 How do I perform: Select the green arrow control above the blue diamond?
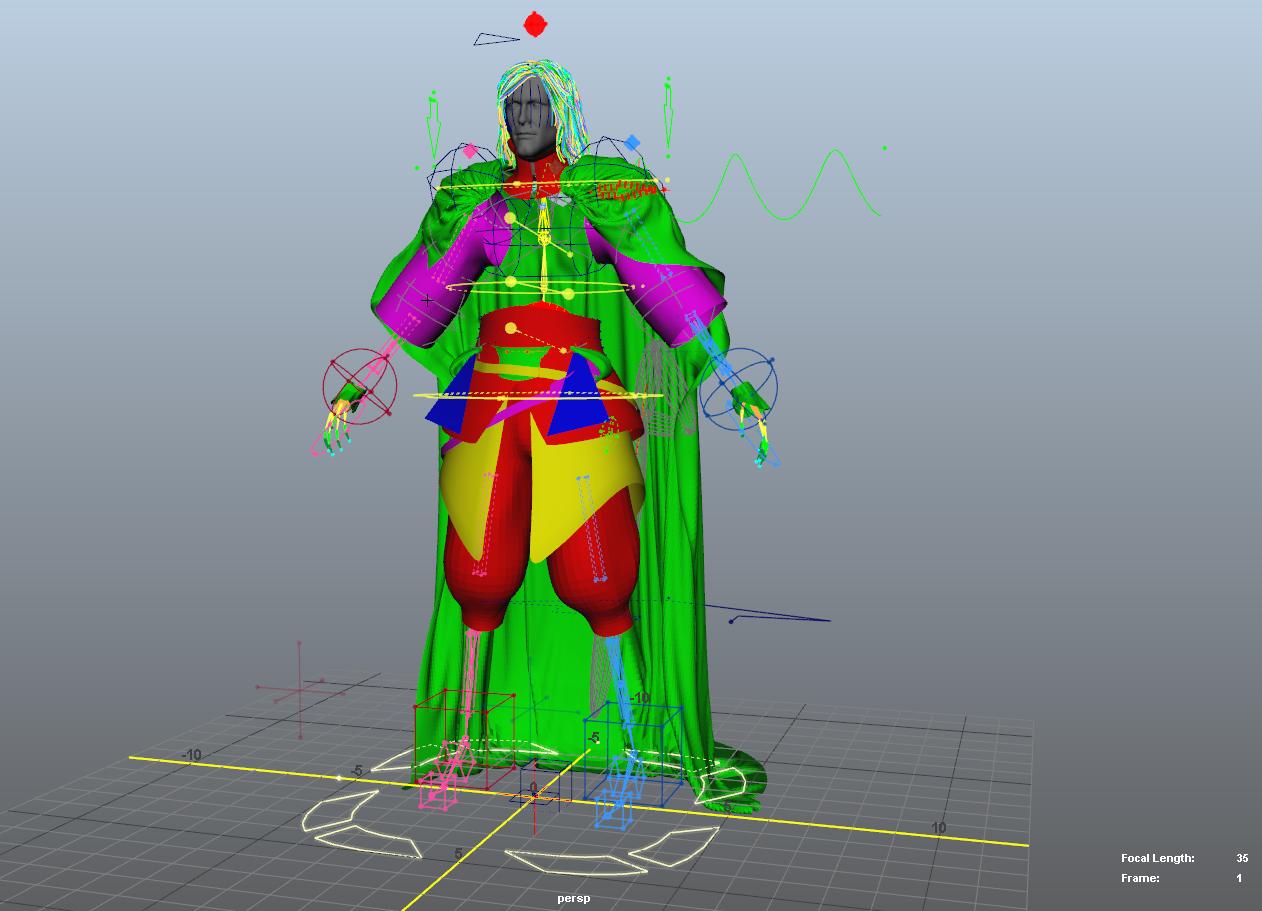(668, 116)
